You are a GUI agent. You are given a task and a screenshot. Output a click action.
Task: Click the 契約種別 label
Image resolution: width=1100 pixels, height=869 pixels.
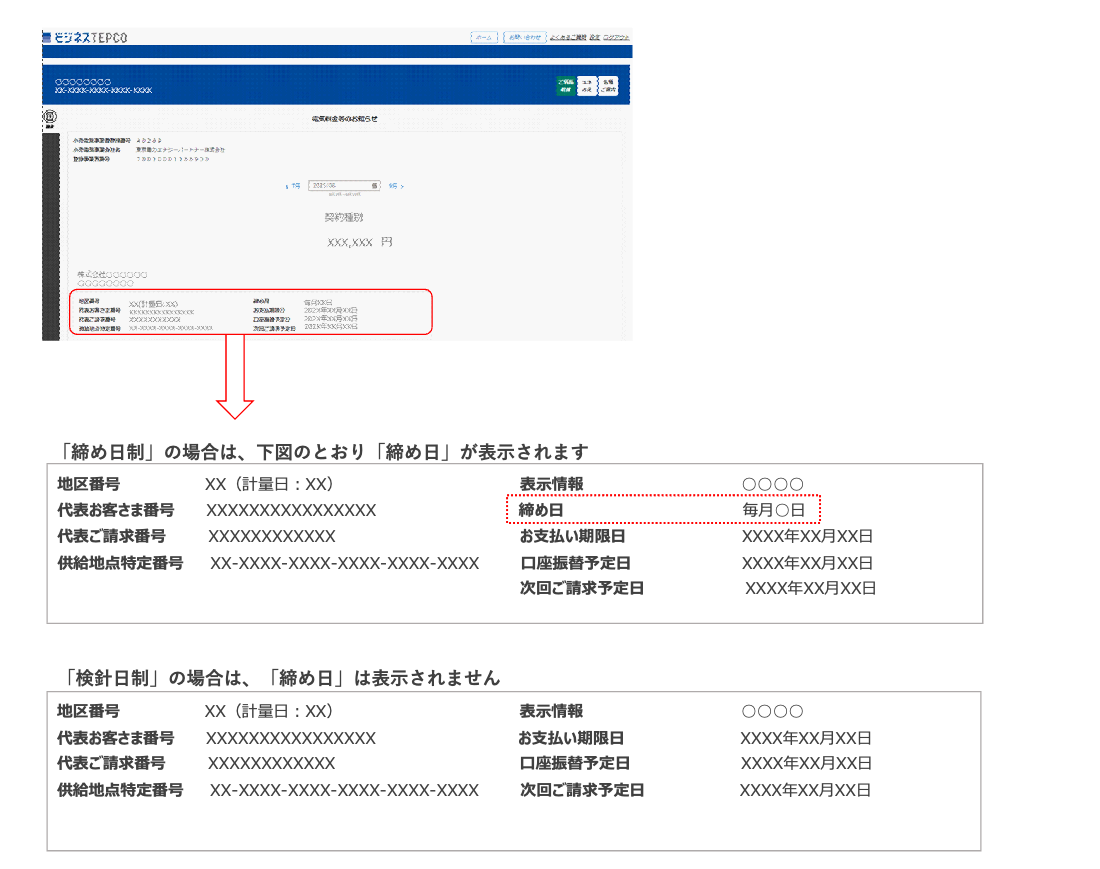[344, 217]
